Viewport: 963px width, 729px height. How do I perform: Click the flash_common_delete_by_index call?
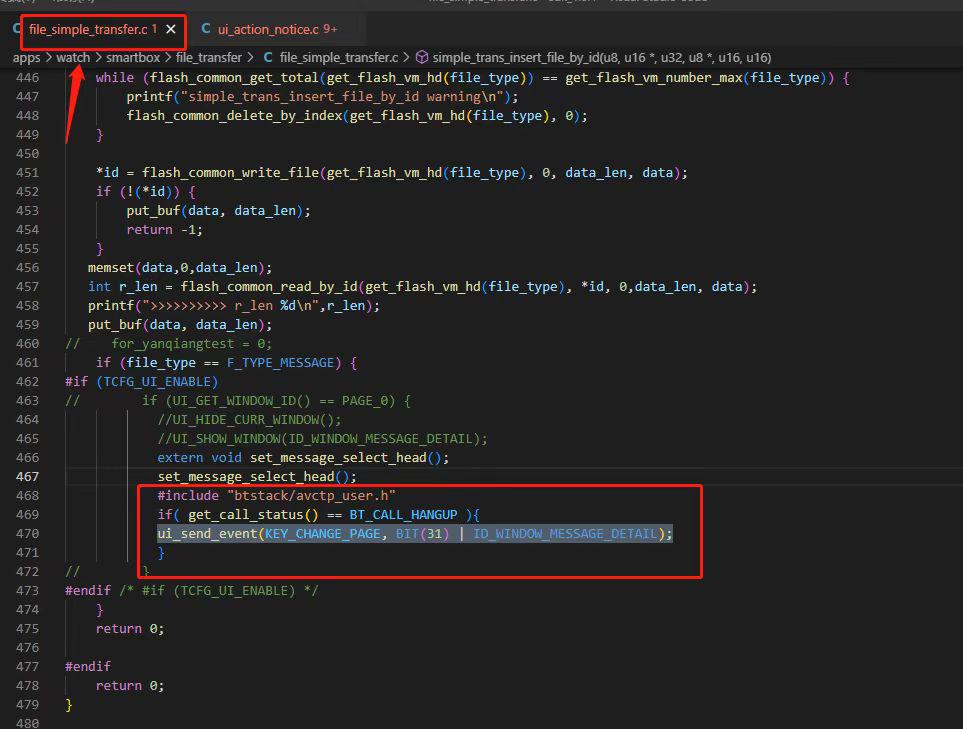tap(357, 116)
